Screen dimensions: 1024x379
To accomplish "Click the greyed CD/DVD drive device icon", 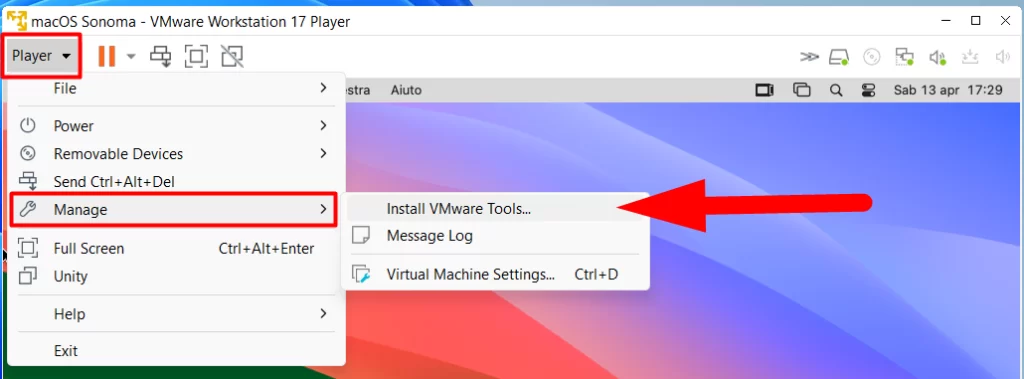I will (871, 58).
